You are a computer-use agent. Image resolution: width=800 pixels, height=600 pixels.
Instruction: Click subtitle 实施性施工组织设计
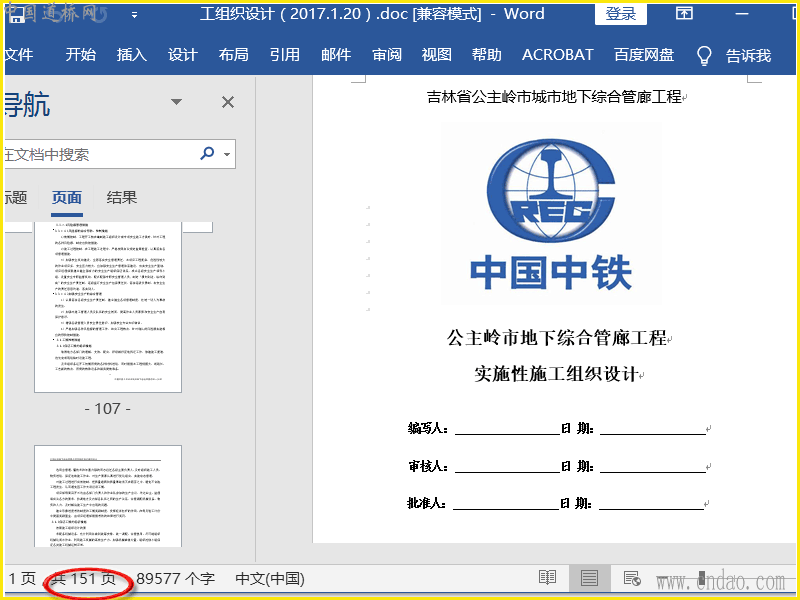(556, 374)
